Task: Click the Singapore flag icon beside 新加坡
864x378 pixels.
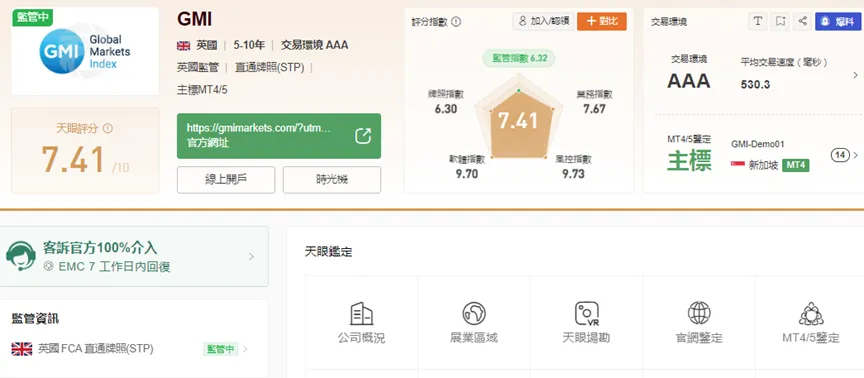Action: click(x=738, y=165)
